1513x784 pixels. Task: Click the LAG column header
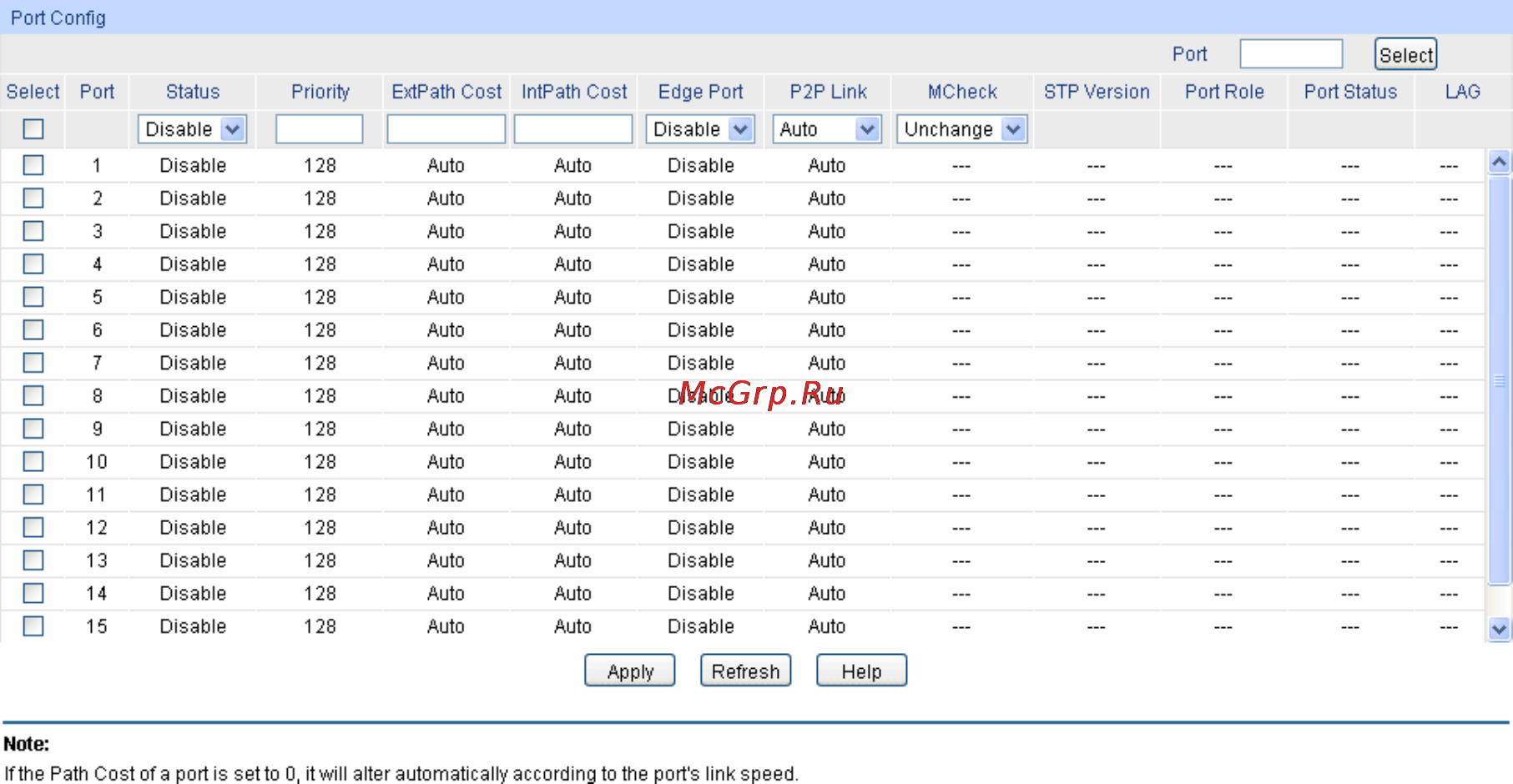coord(1463,92)
